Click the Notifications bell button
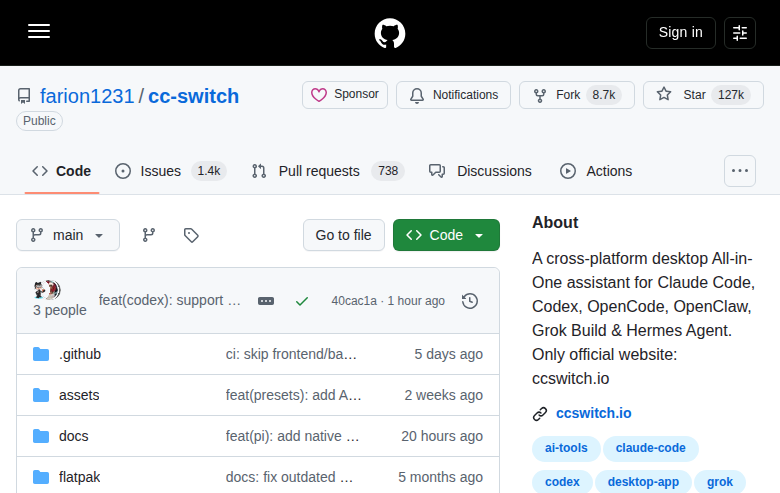This screenshot has width=780, height=493. coord(453,95)
